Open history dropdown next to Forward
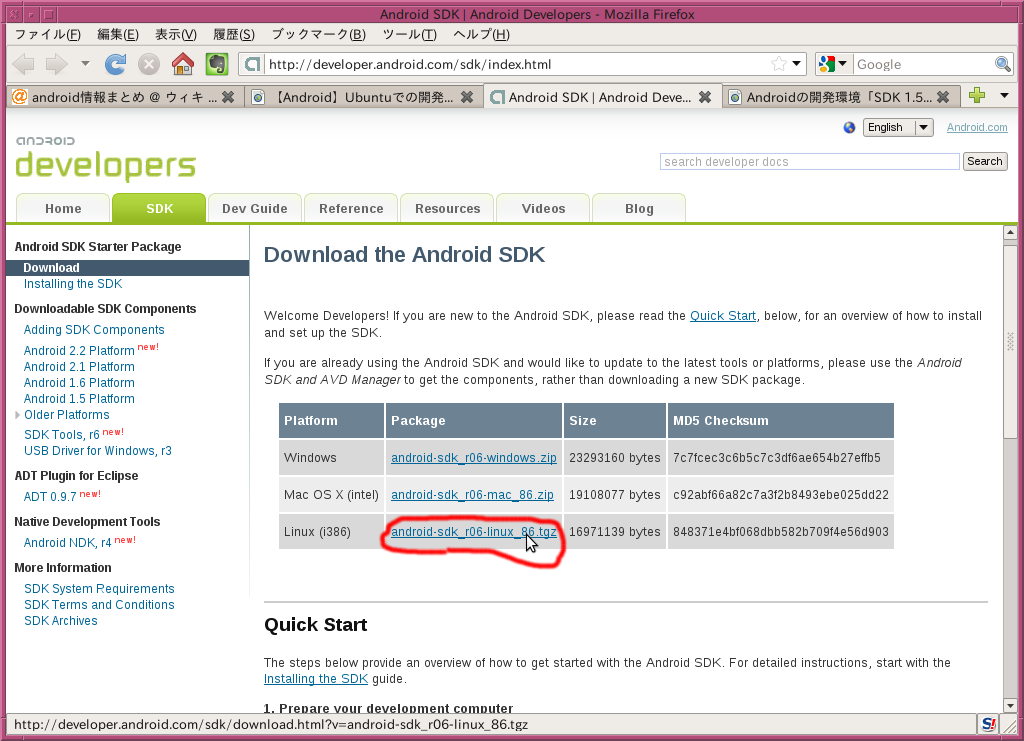The height and width of the screenshot is (741, 1024). pyautogui.click(x=85, y=64)
